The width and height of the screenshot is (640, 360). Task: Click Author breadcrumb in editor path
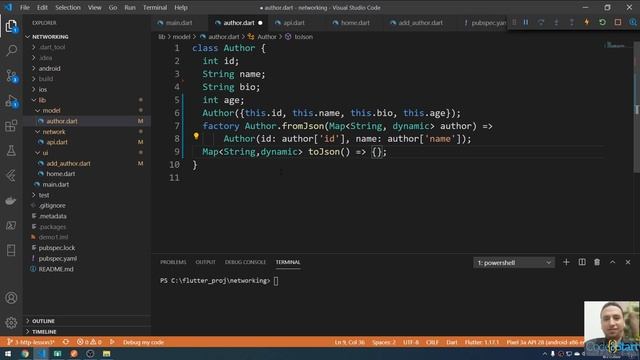pyautogui.click(x=267, y=37)
